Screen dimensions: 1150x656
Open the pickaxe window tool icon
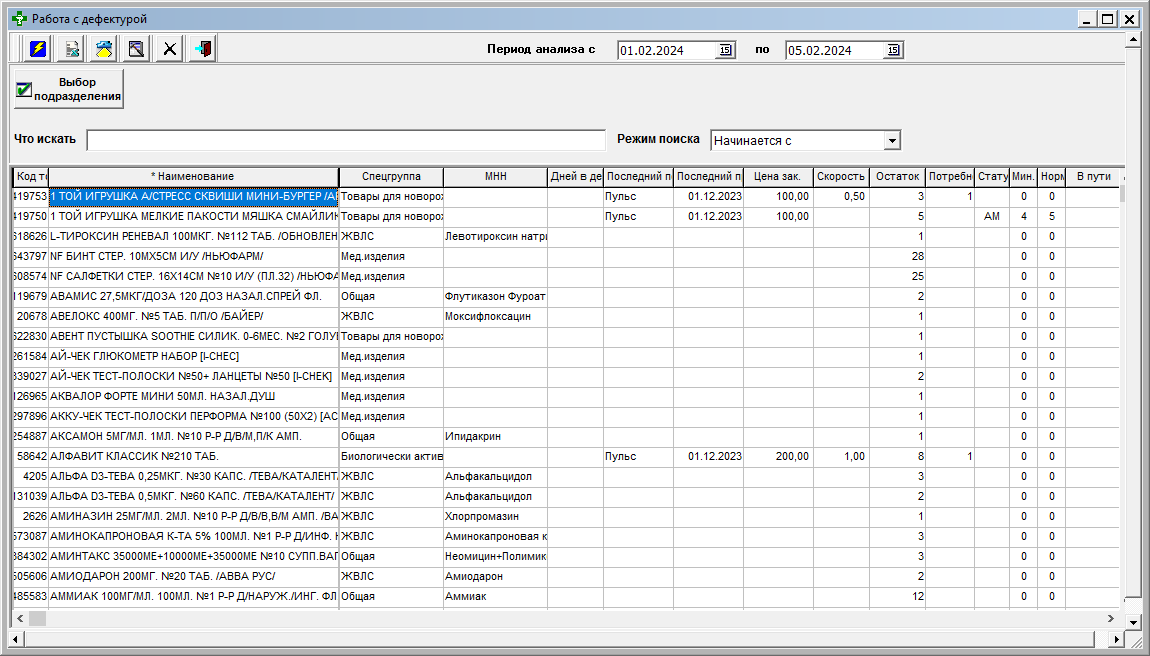click(x=136, y=49)
